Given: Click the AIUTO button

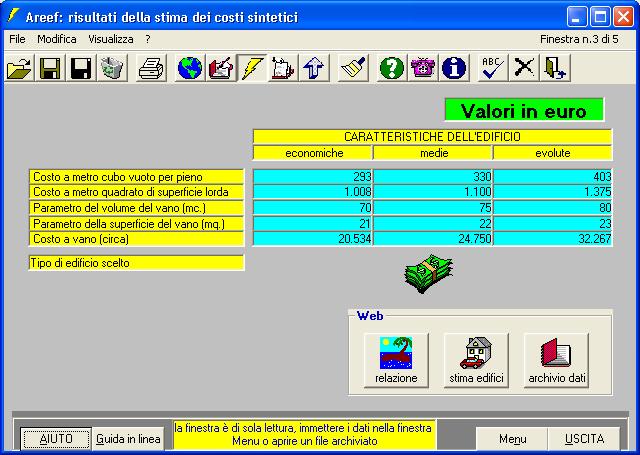Looking at the screenshot, I should click(56, 439).
